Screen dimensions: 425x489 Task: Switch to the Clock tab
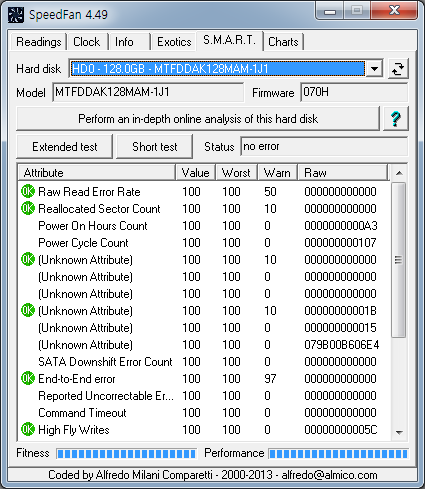[87, 42]
